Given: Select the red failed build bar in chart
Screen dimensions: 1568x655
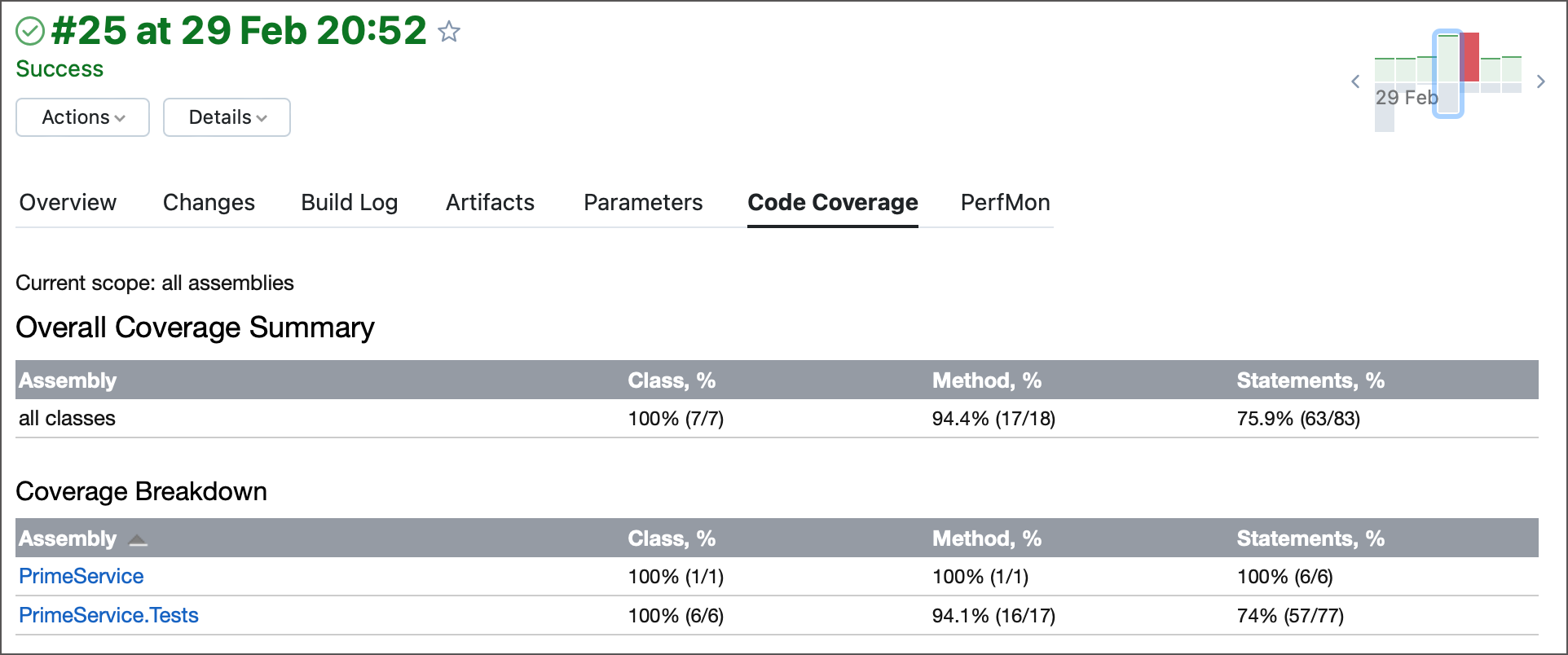Looking at the screenshot, I should tap(1471, 57).
